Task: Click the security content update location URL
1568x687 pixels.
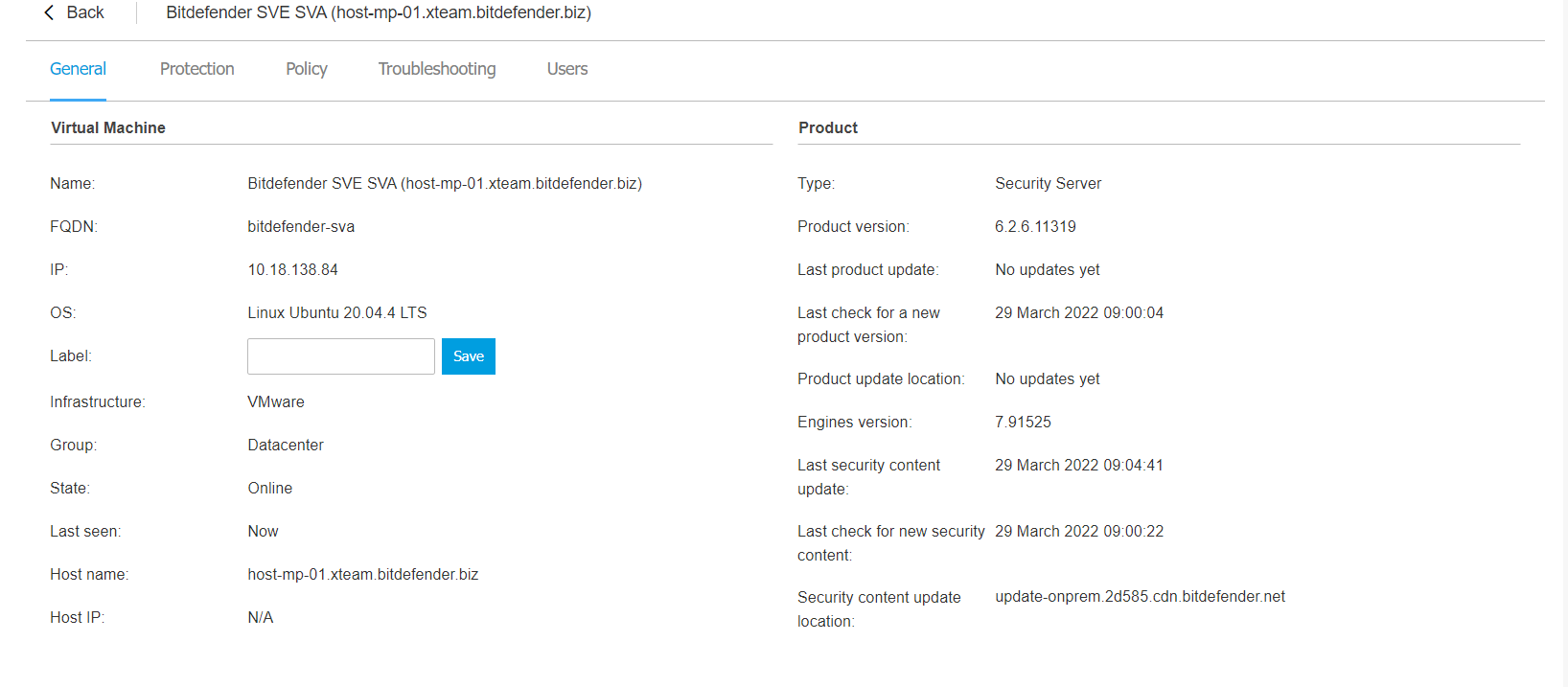Action: pyautogui.click(x=1140, y=597)
